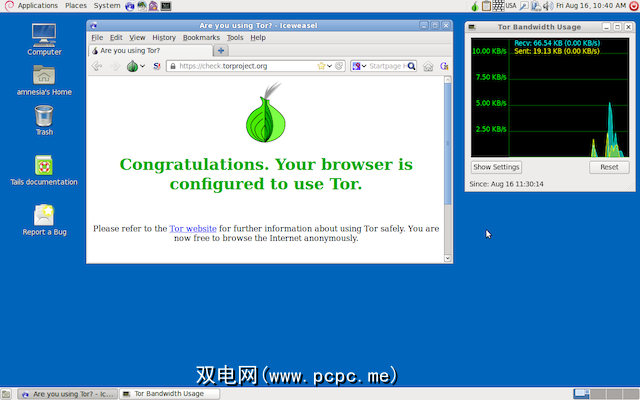The height and width of the screenshot is (400, 640).
Task: Click the 'Since: Aug 16 11:30:14' text
Action: (x=506, y=184)
